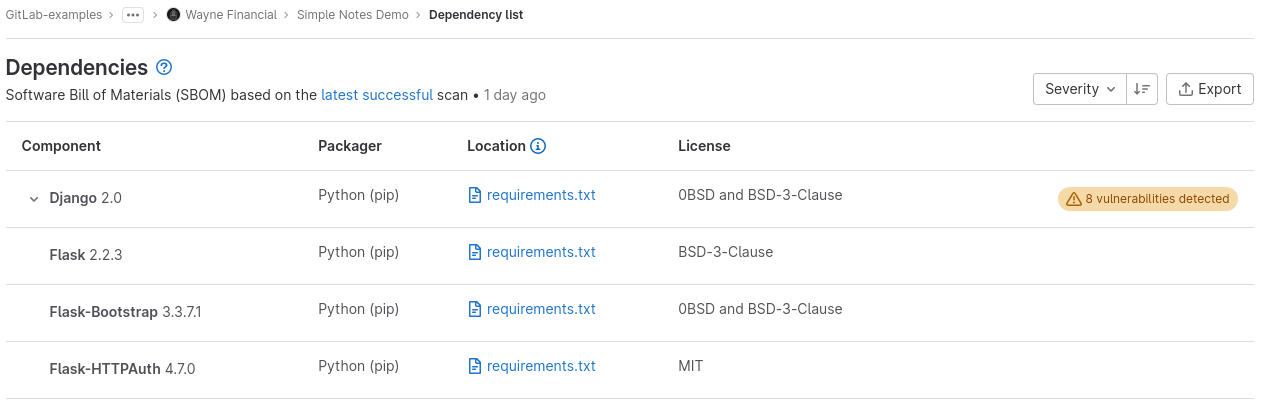Open requirements.txt link for Flask 2.2.3
Viewport: 1261px width, 406px height.
click(x=541, y=252)
